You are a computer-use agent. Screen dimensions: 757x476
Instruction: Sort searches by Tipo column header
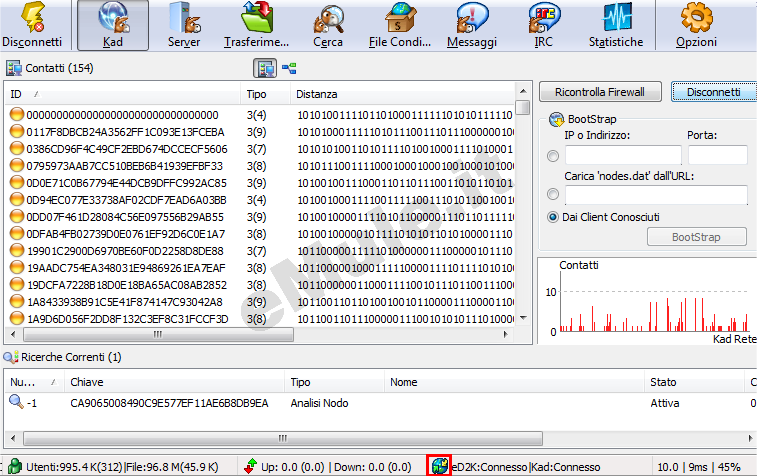(x=334, y=382)
